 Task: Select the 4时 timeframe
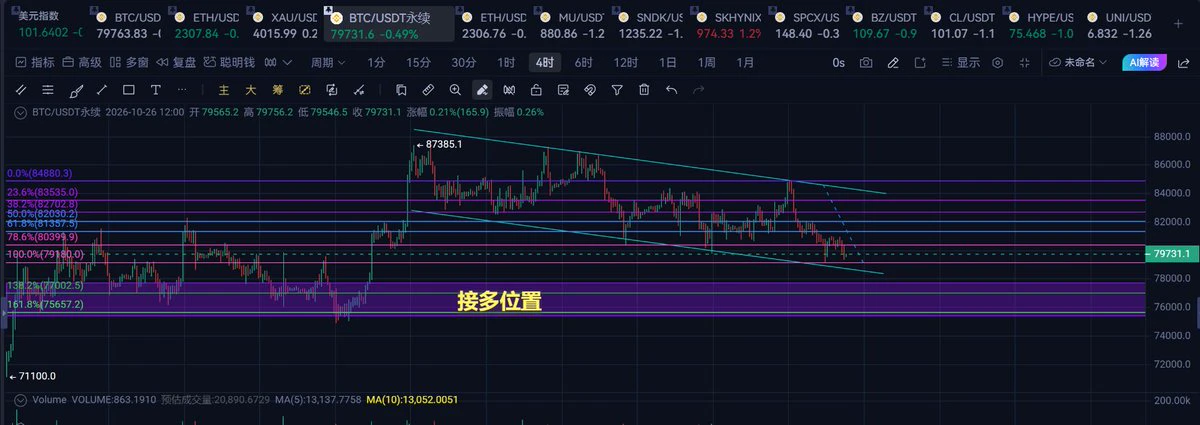pos(545,62)
